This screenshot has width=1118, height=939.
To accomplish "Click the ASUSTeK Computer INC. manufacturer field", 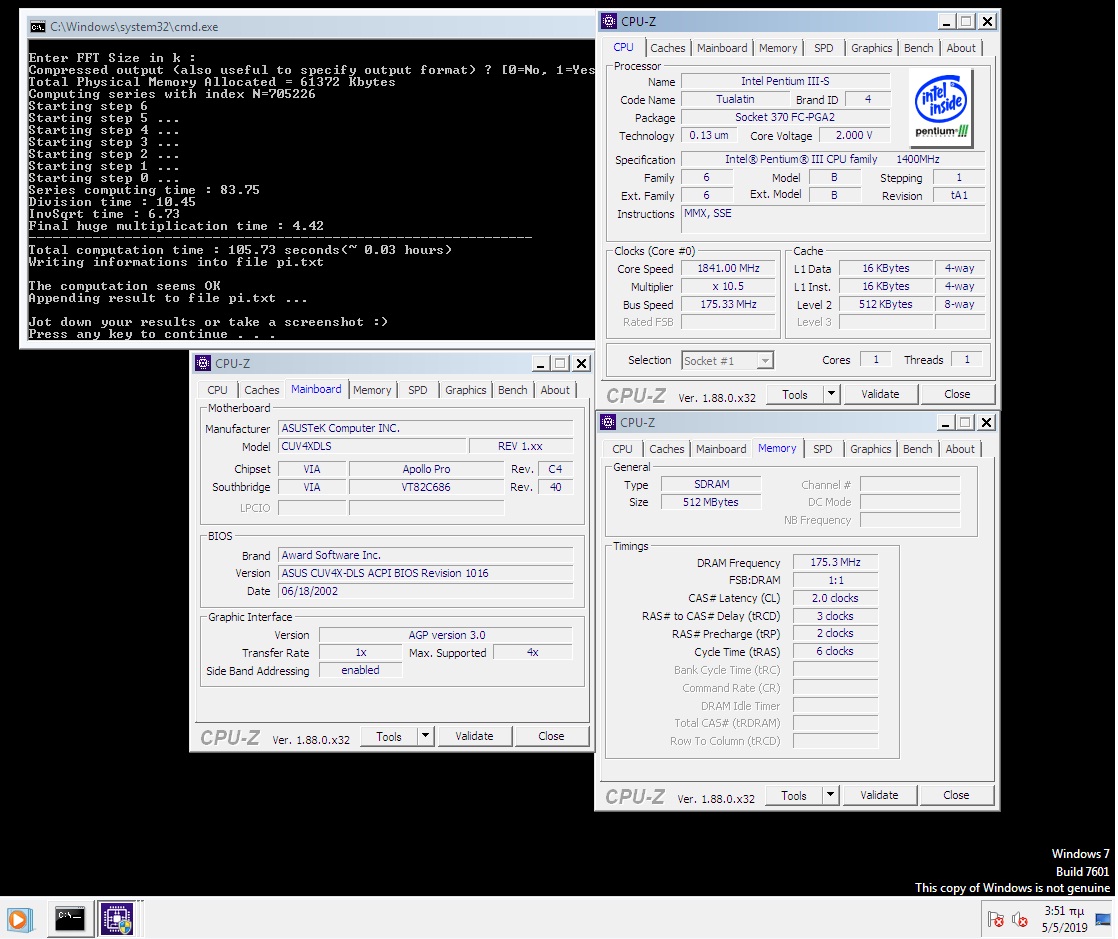I will click(x=426, y=429).
